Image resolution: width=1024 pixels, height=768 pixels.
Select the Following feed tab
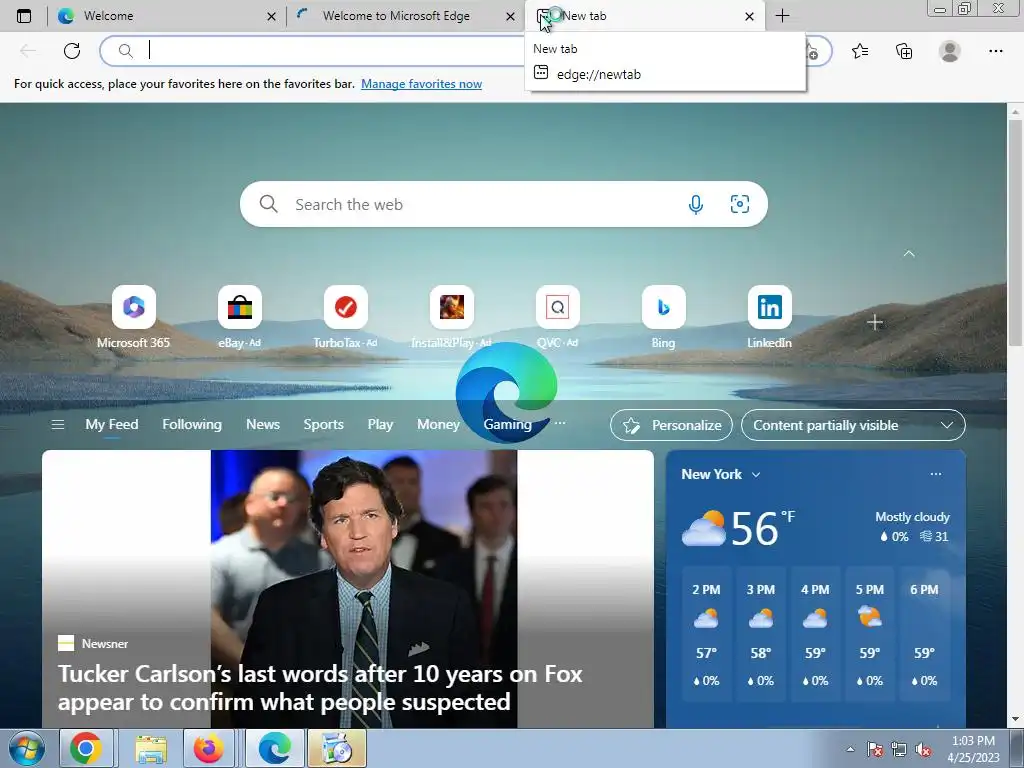(x=192, y=424)
